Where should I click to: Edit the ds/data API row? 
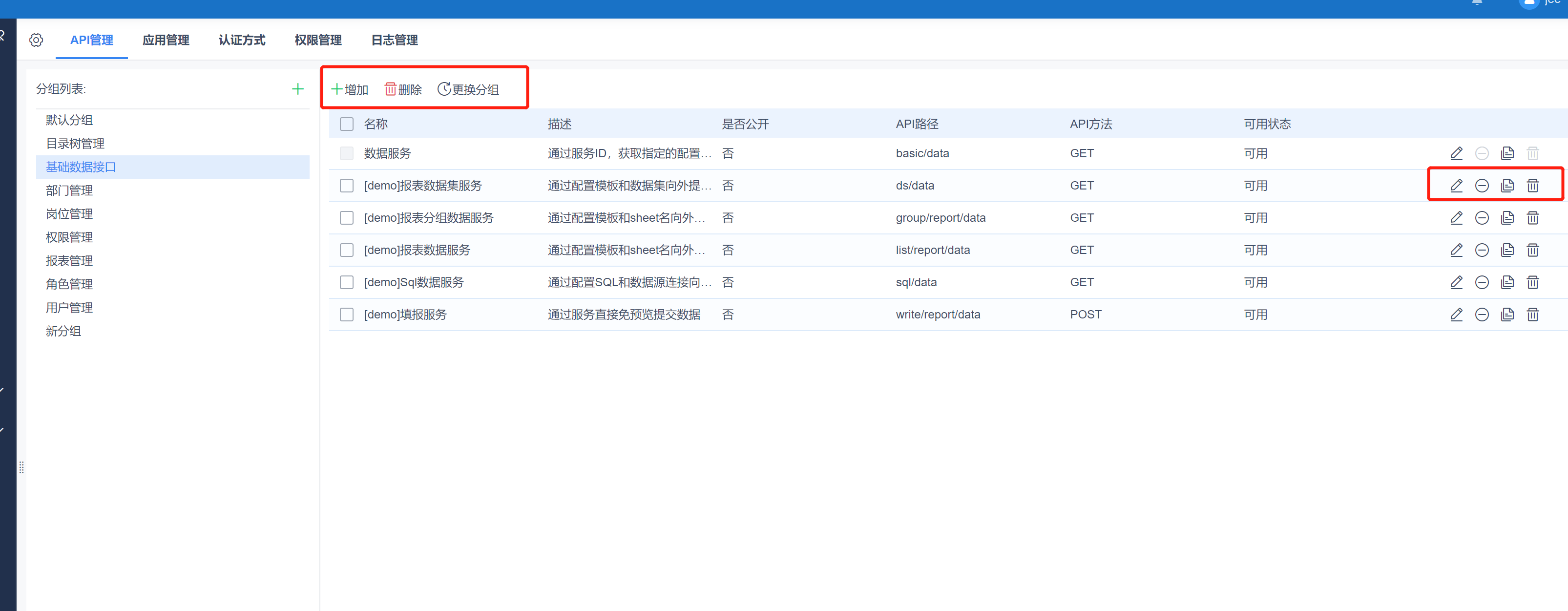pyautogui.click(x=1456, y=186)
